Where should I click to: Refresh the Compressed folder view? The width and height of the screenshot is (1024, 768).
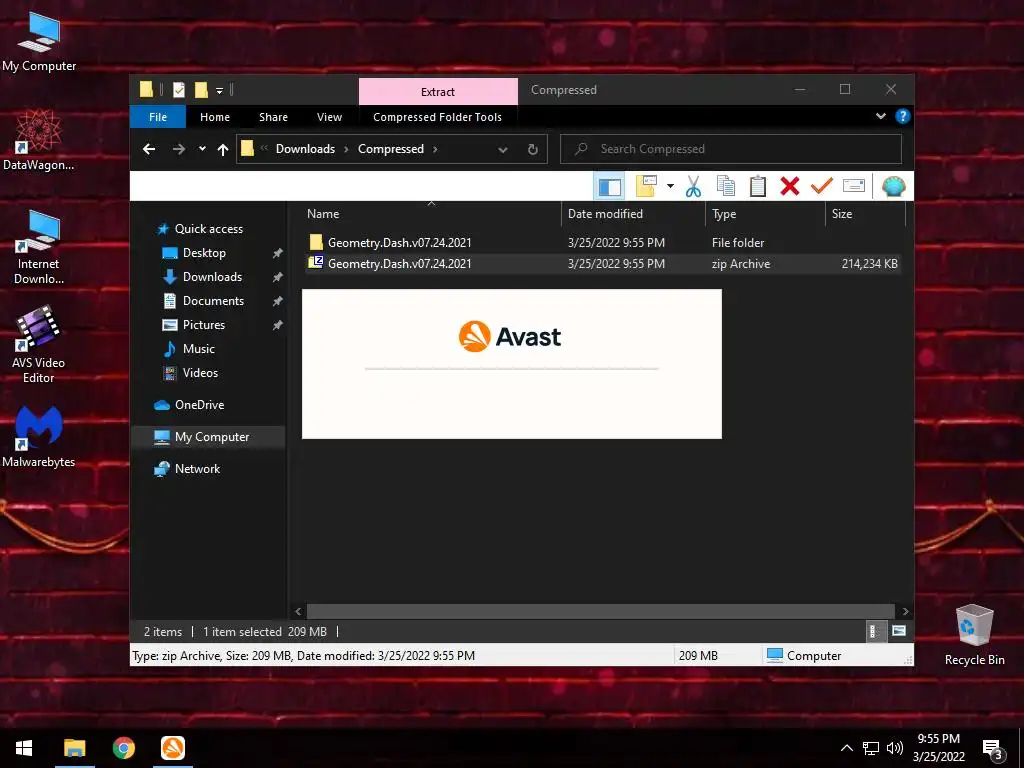click(x=533, y=150)
